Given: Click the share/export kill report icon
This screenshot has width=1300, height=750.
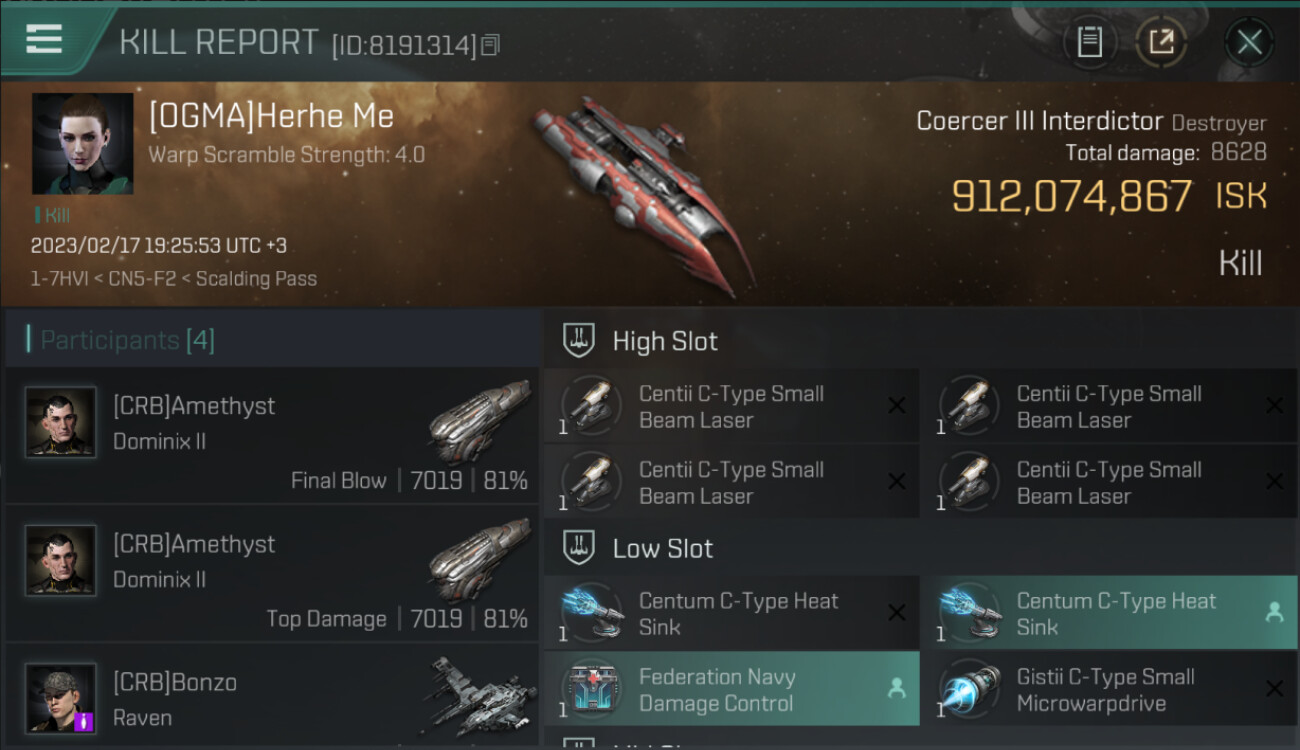Looking at the screenshot, I should click(x=1161, y=42).
